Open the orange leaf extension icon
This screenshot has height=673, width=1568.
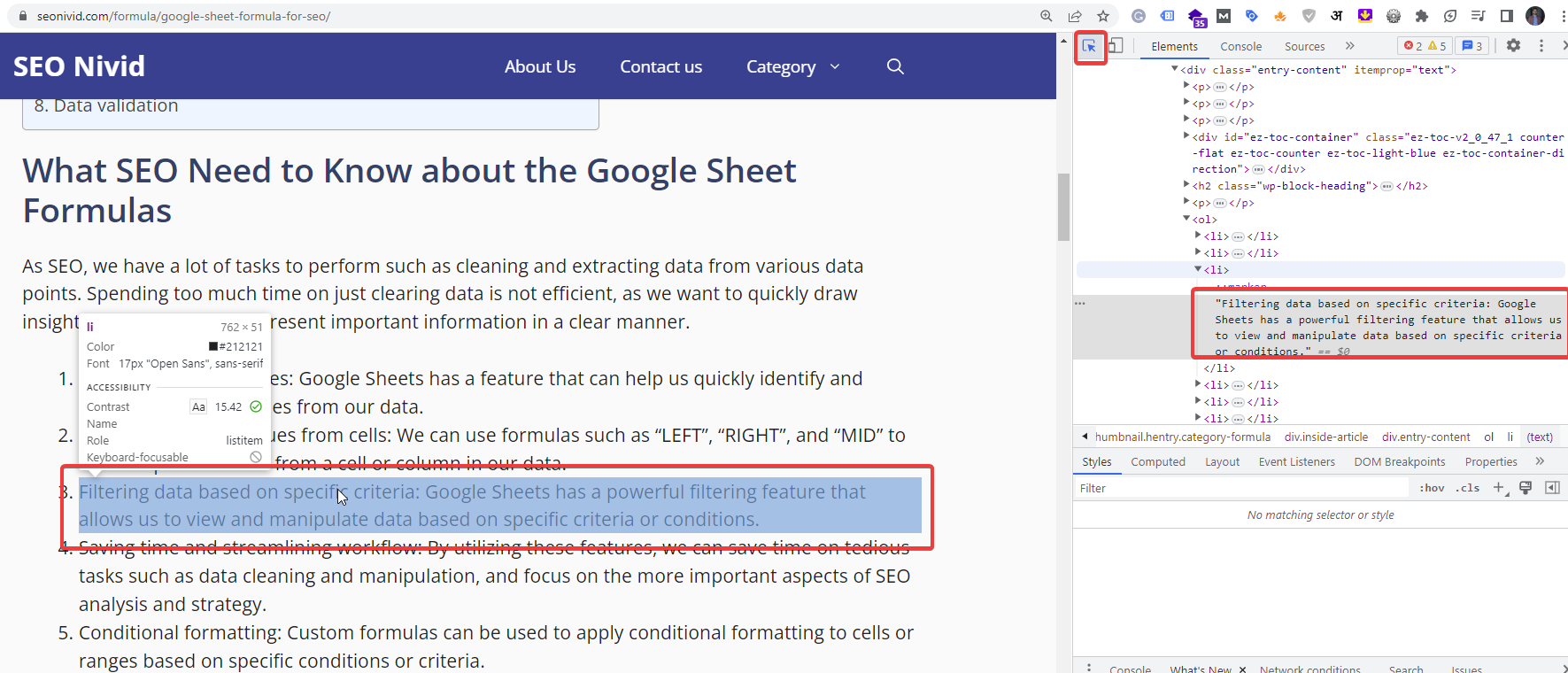tap(1280, 16)
